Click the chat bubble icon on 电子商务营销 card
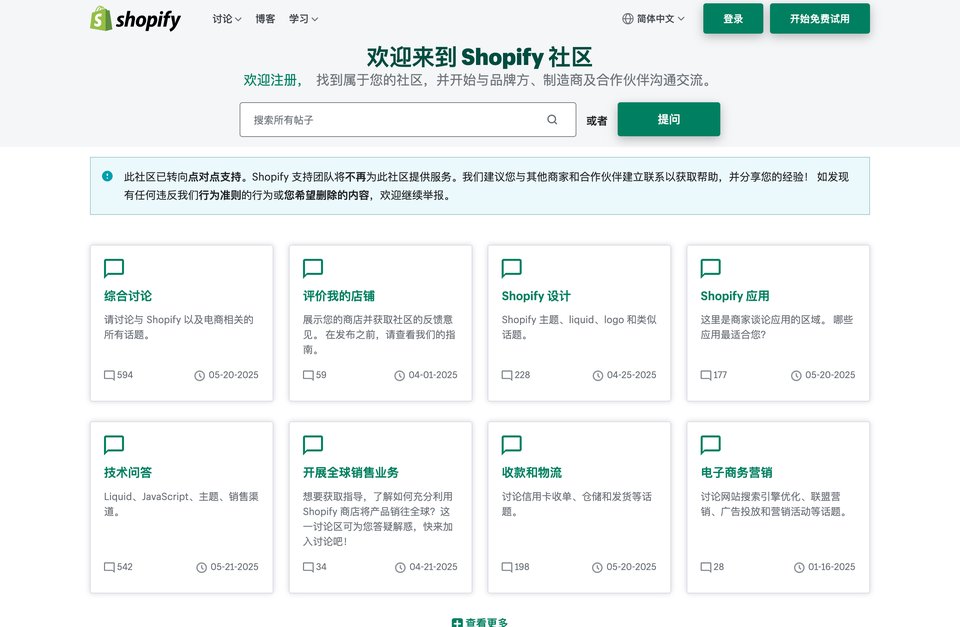This screenshot has height=627, width=960. [x=710, y=445]
